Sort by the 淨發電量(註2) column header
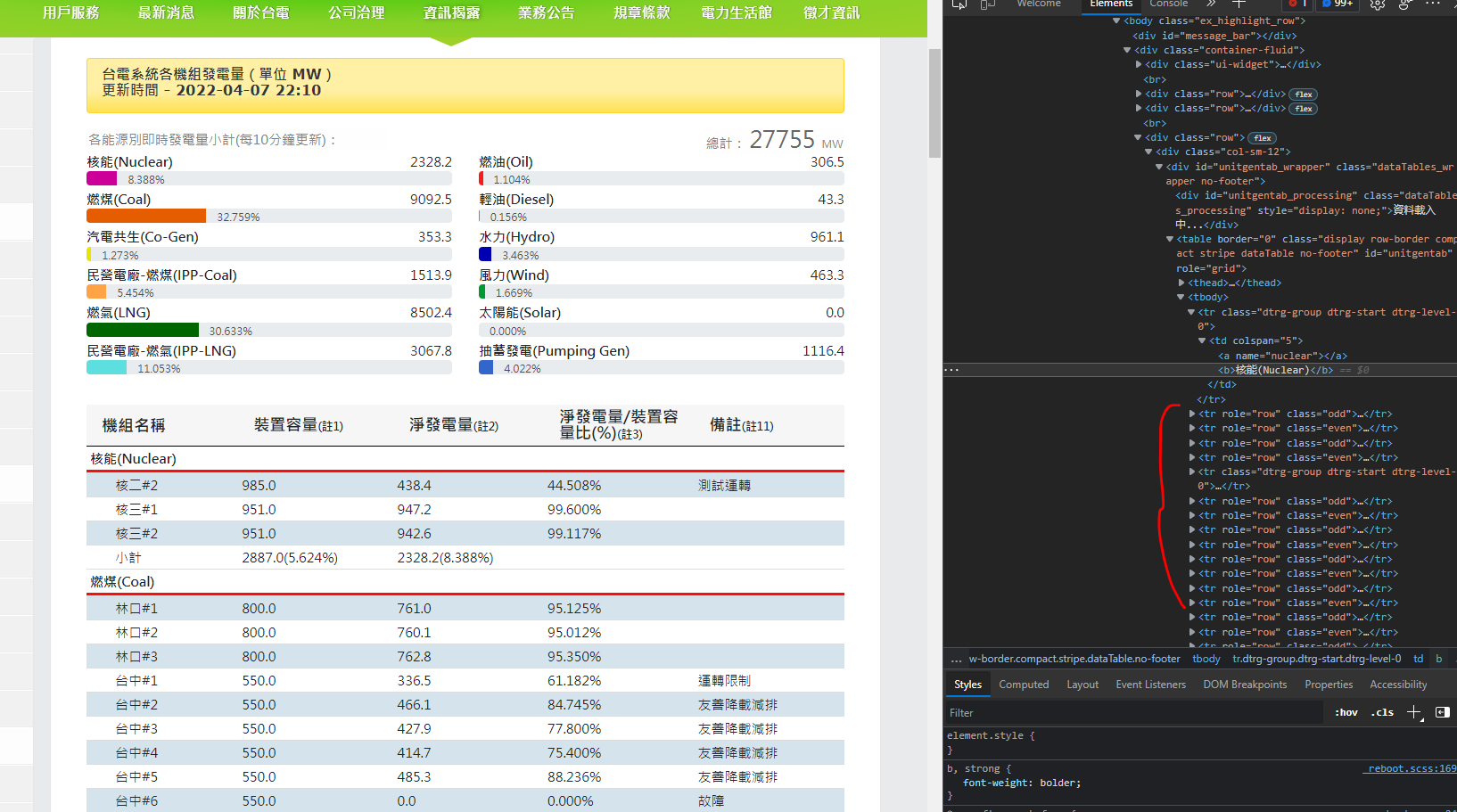The image size is (1457, 812). click(454, 426)
